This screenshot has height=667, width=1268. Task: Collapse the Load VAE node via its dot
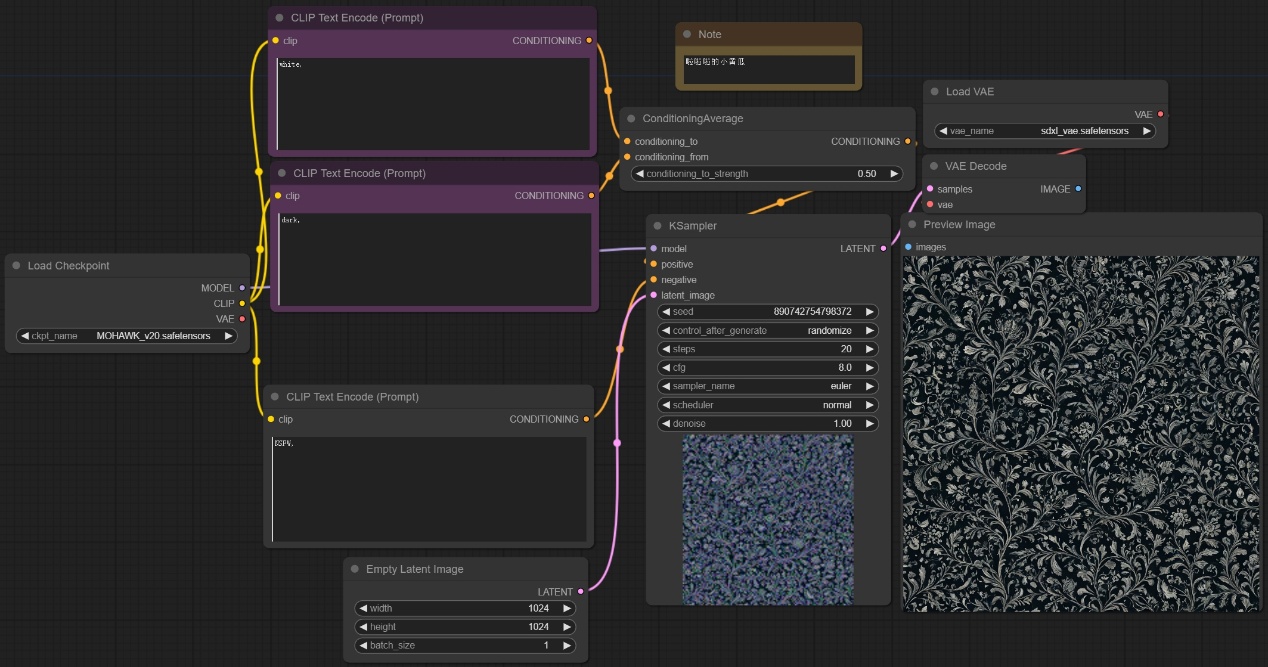(935, 92)
